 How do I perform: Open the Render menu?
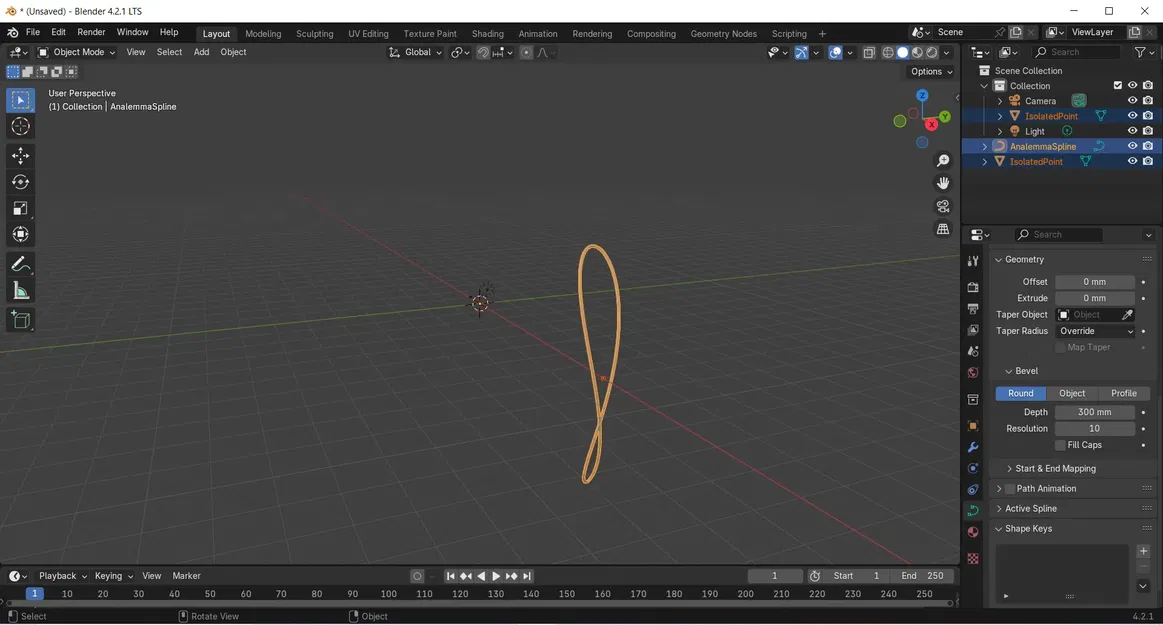tap(91, 32)
